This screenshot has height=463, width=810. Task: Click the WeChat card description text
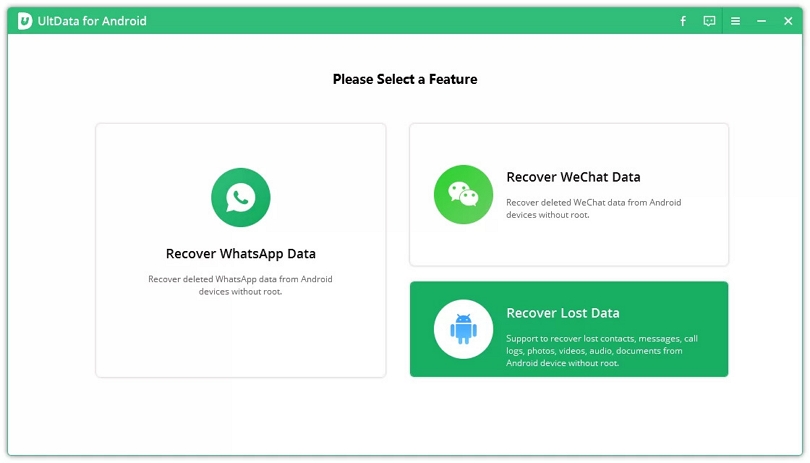click(x=594, y=209)
